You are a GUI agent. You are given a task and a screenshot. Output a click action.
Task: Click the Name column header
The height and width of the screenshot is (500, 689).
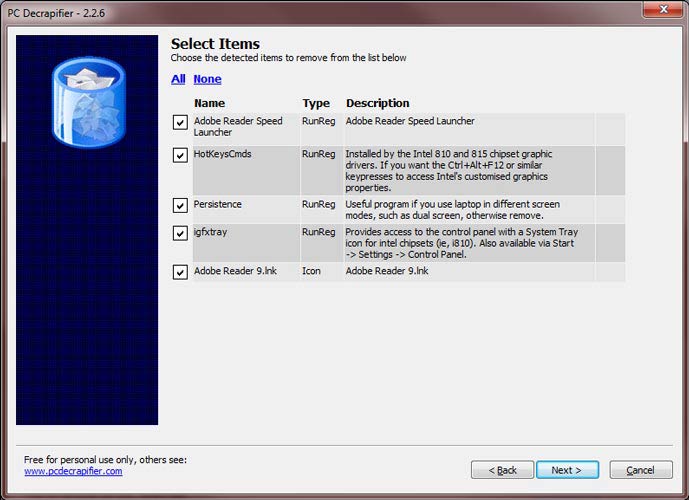(210, 103)
